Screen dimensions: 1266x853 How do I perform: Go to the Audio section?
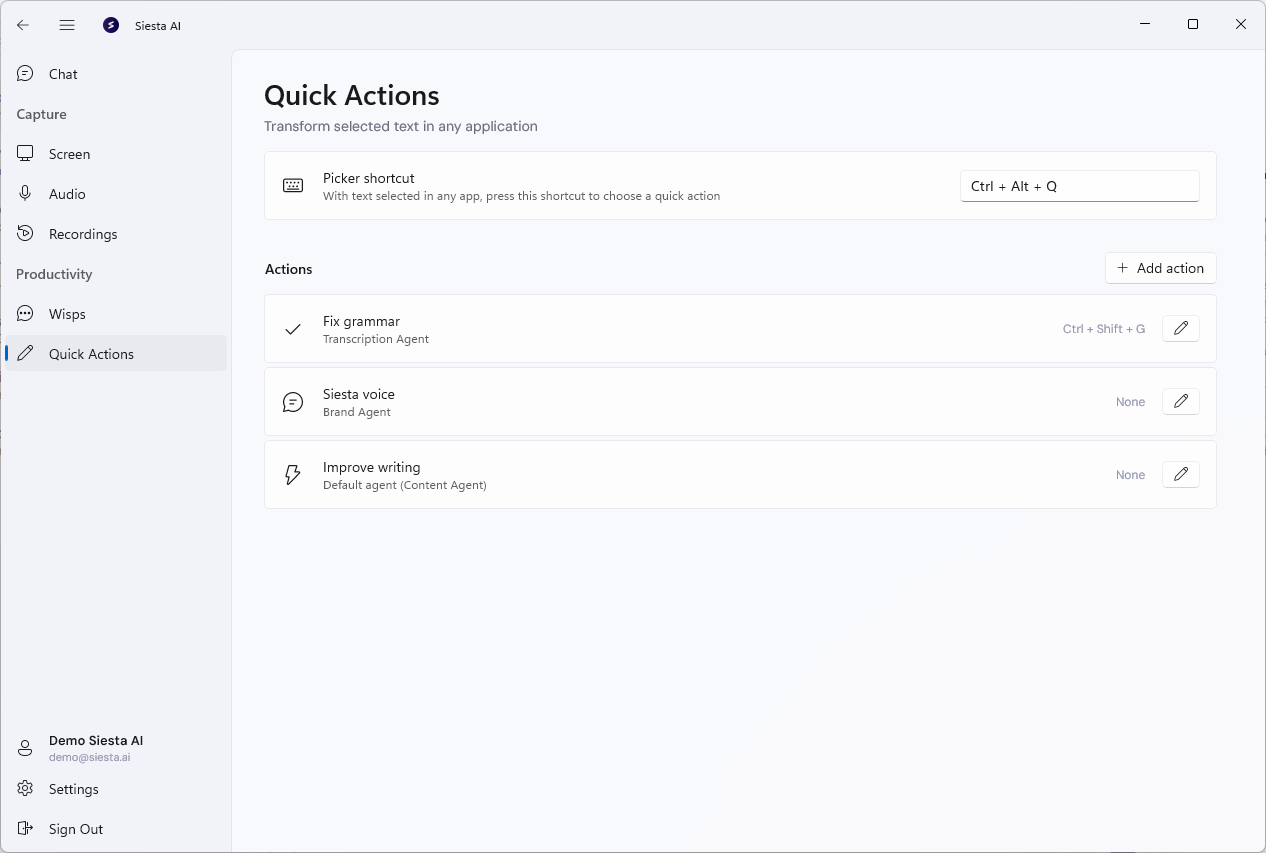point(116,194)
